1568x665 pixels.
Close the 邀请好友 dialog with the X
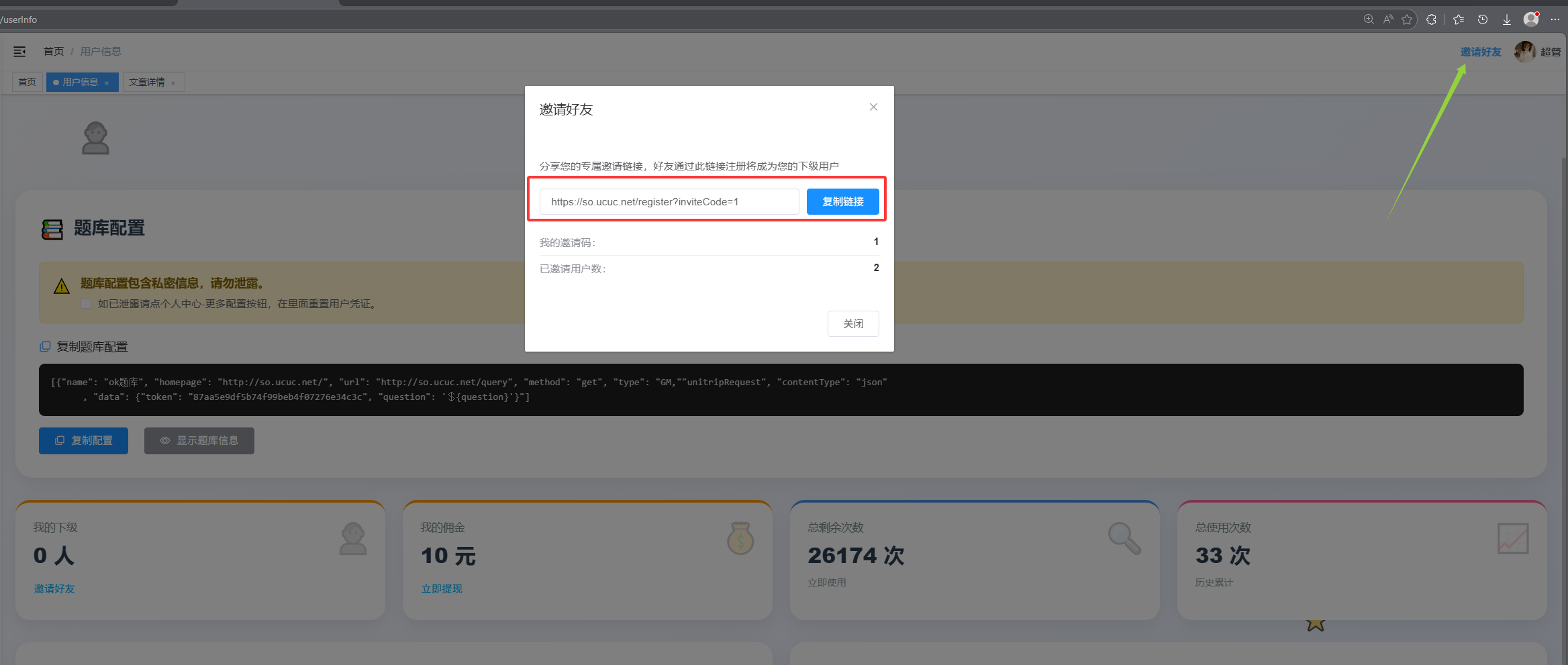point(873,107)
